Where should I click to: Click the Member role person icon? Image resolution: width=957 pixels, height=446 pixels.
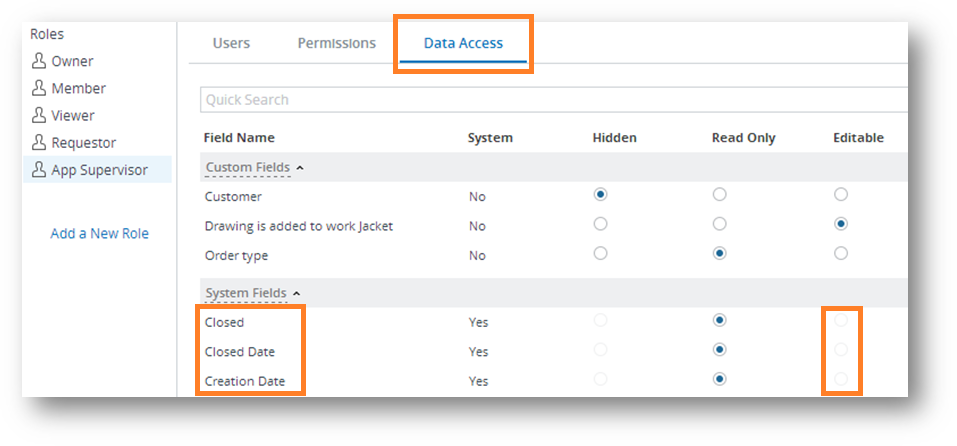click(40, 88)
